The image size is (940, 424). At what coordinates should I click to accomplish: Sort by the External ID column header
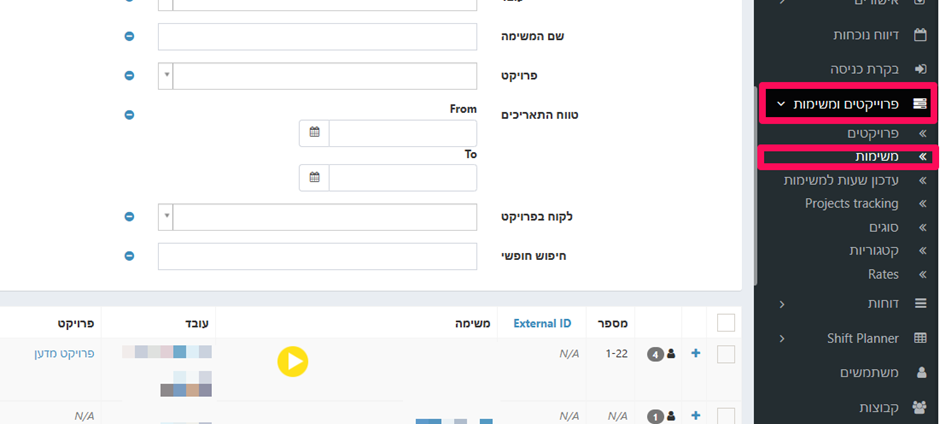coord(542,324)
